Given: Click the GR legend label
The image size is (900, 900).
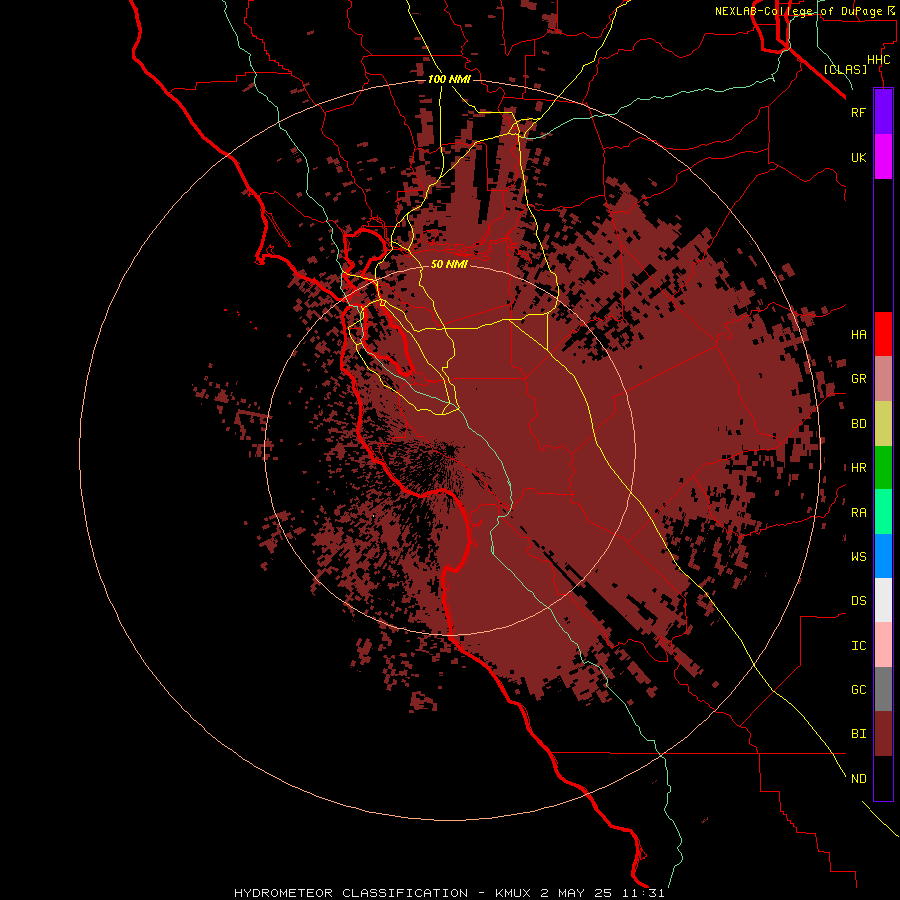Looking at the screenshot, I should pyautogui.click(x=858, y=379).
